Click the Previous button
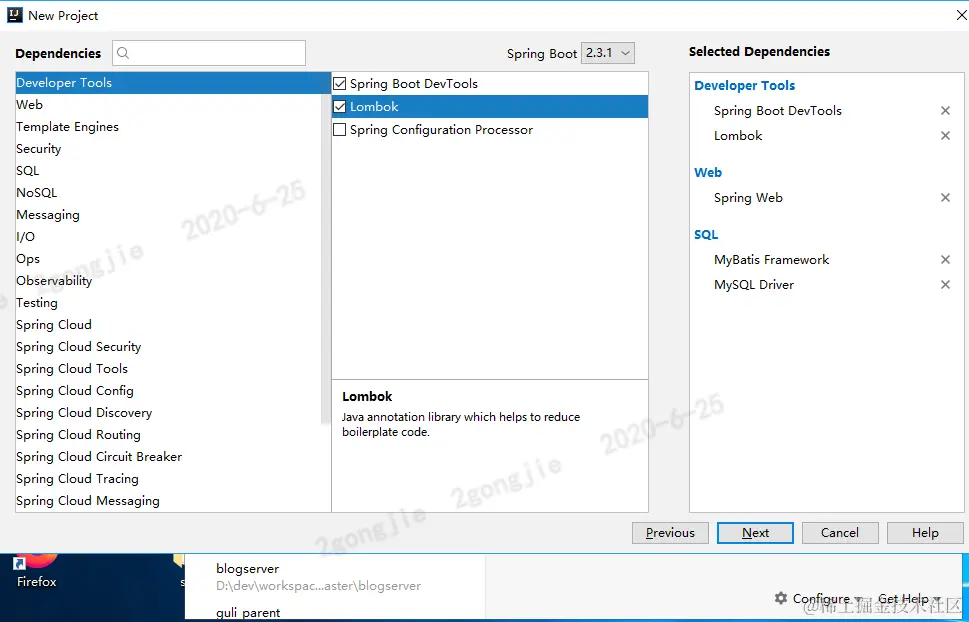The width and height of the screenshot is (969, 622). 670,533
